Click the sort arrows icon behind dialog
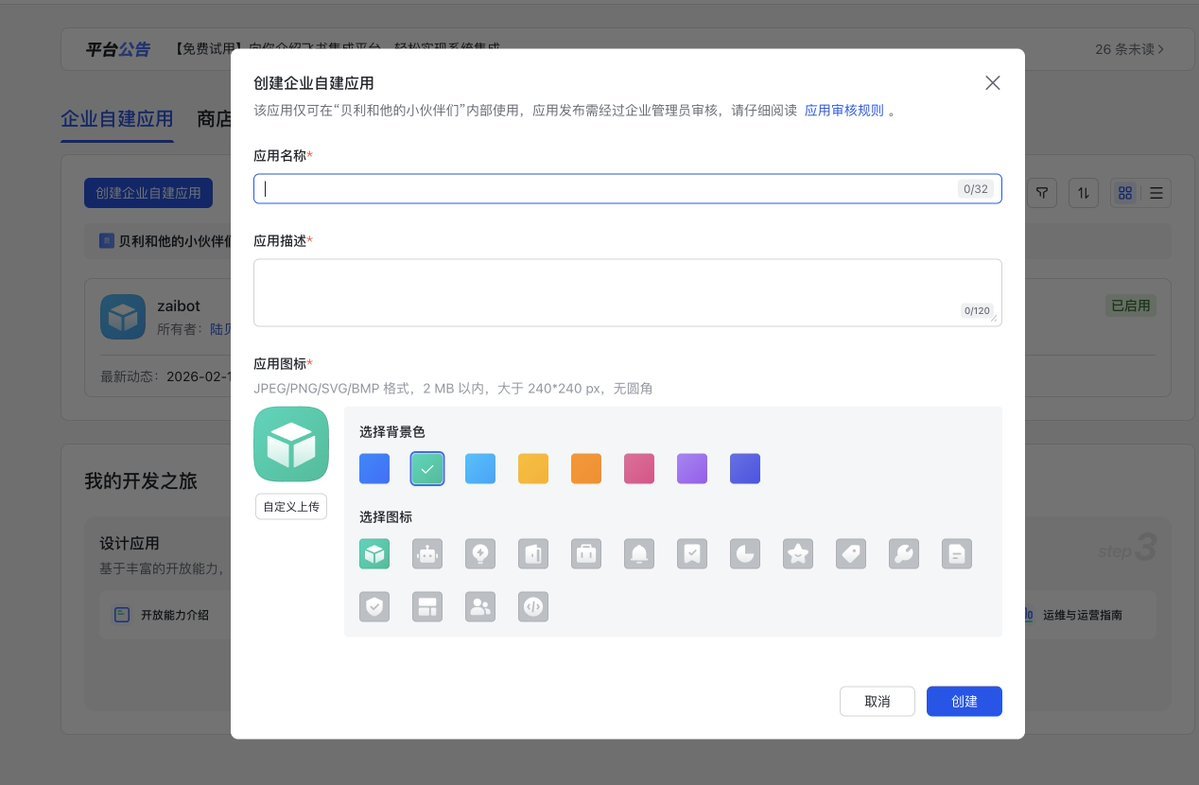Viewport: 1199px width, 785px height. coord(1084,193)
